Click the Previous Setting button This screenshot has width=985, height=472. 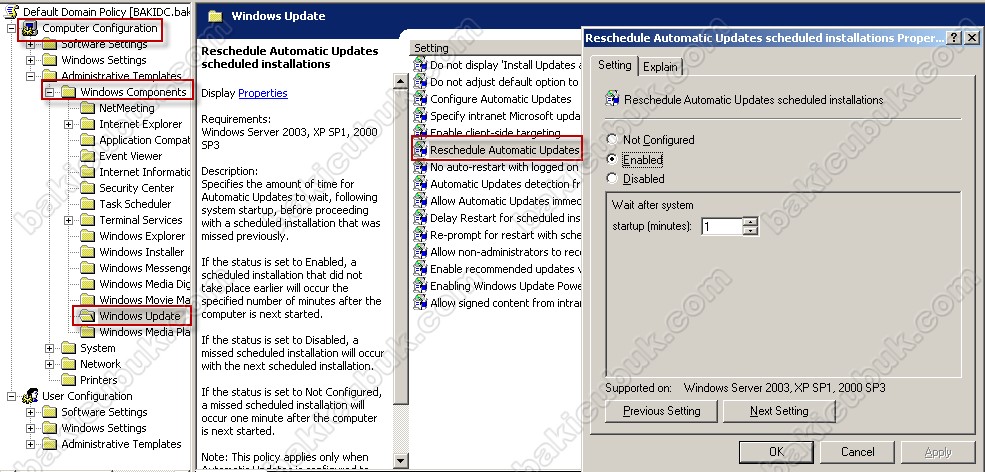661,411
